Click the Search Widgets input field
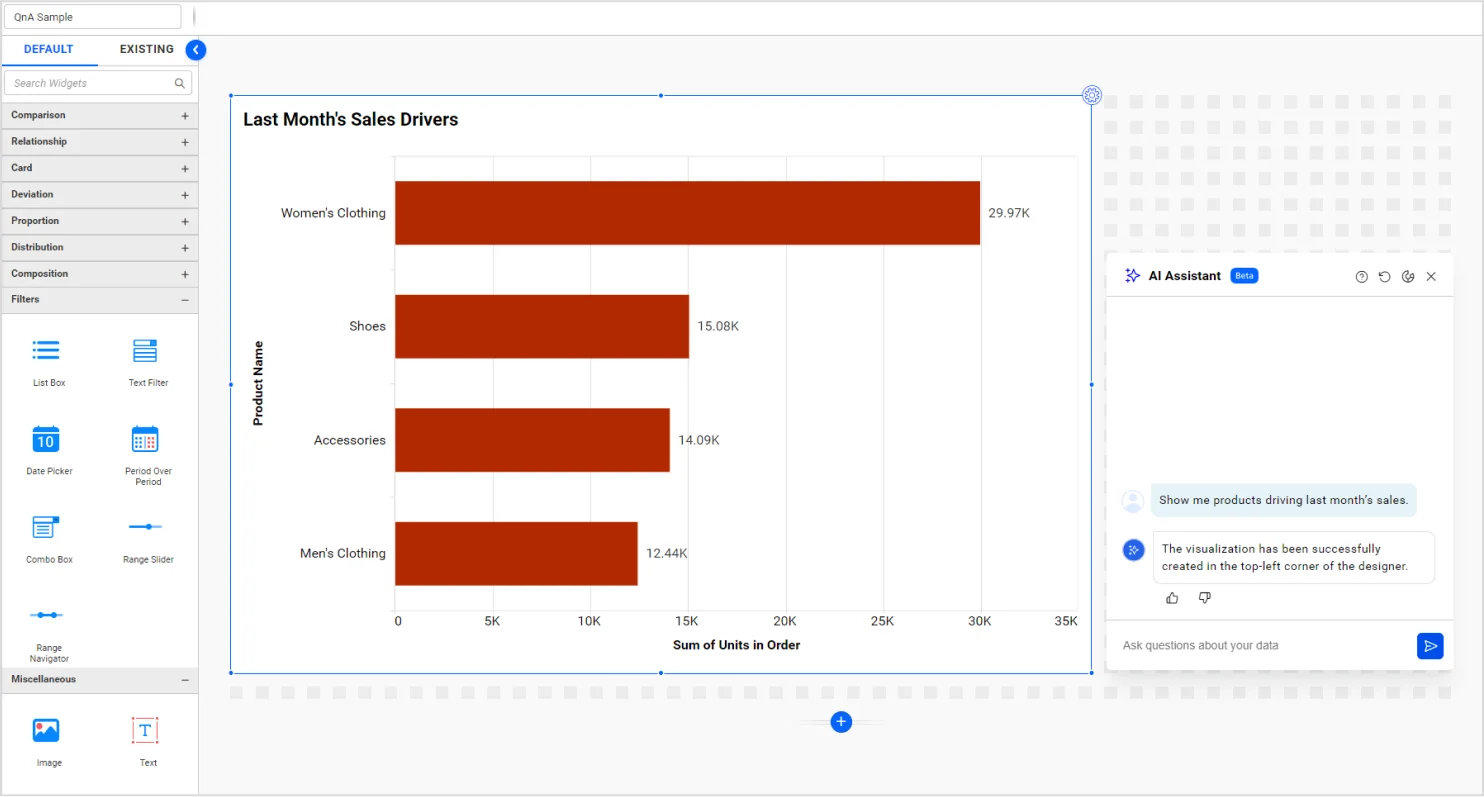The image size is (1484, 797). [x=90, y=83]
